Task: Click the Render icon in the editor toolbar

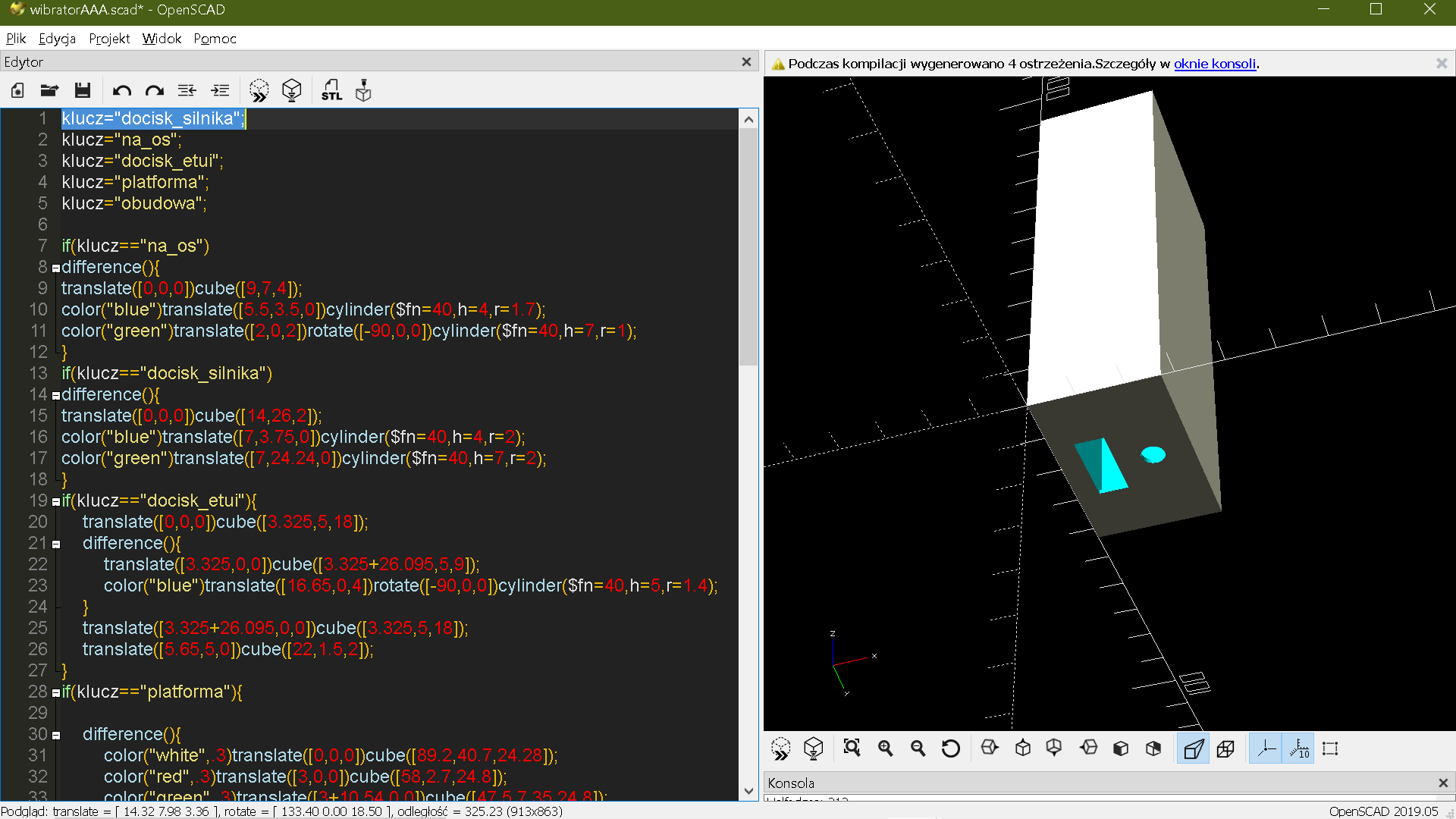Action: pos(292,91)
